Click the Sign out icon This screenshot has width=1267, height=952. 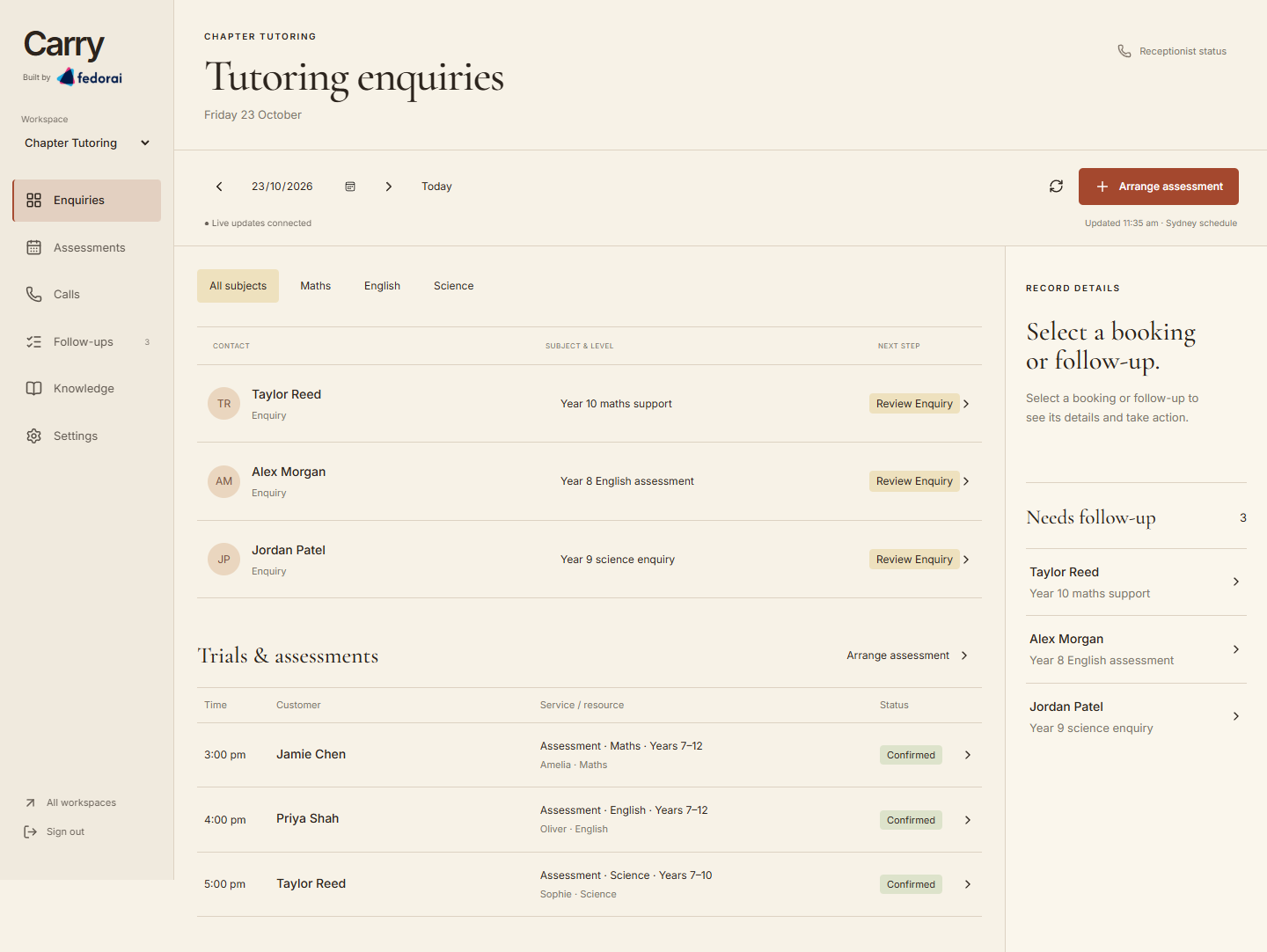tap(30, 831)
